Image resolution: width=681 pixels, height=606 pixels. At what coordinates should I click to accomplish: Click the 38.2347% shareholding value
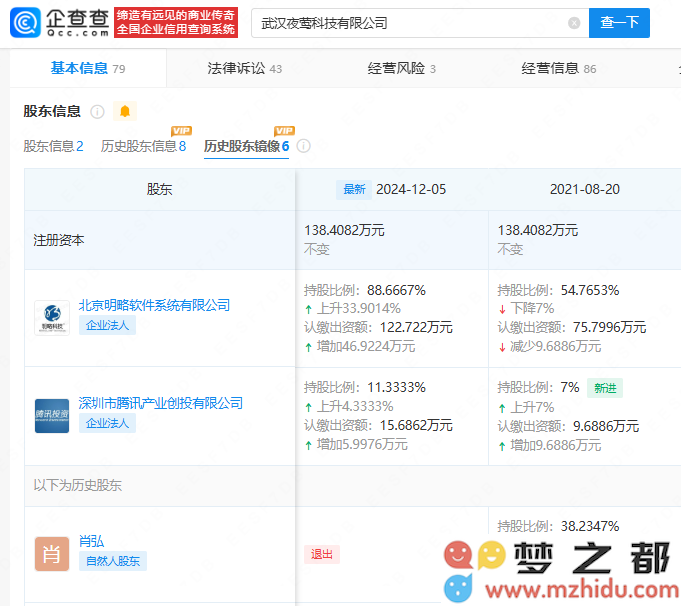pyautogui.click(x=590, y=526)
